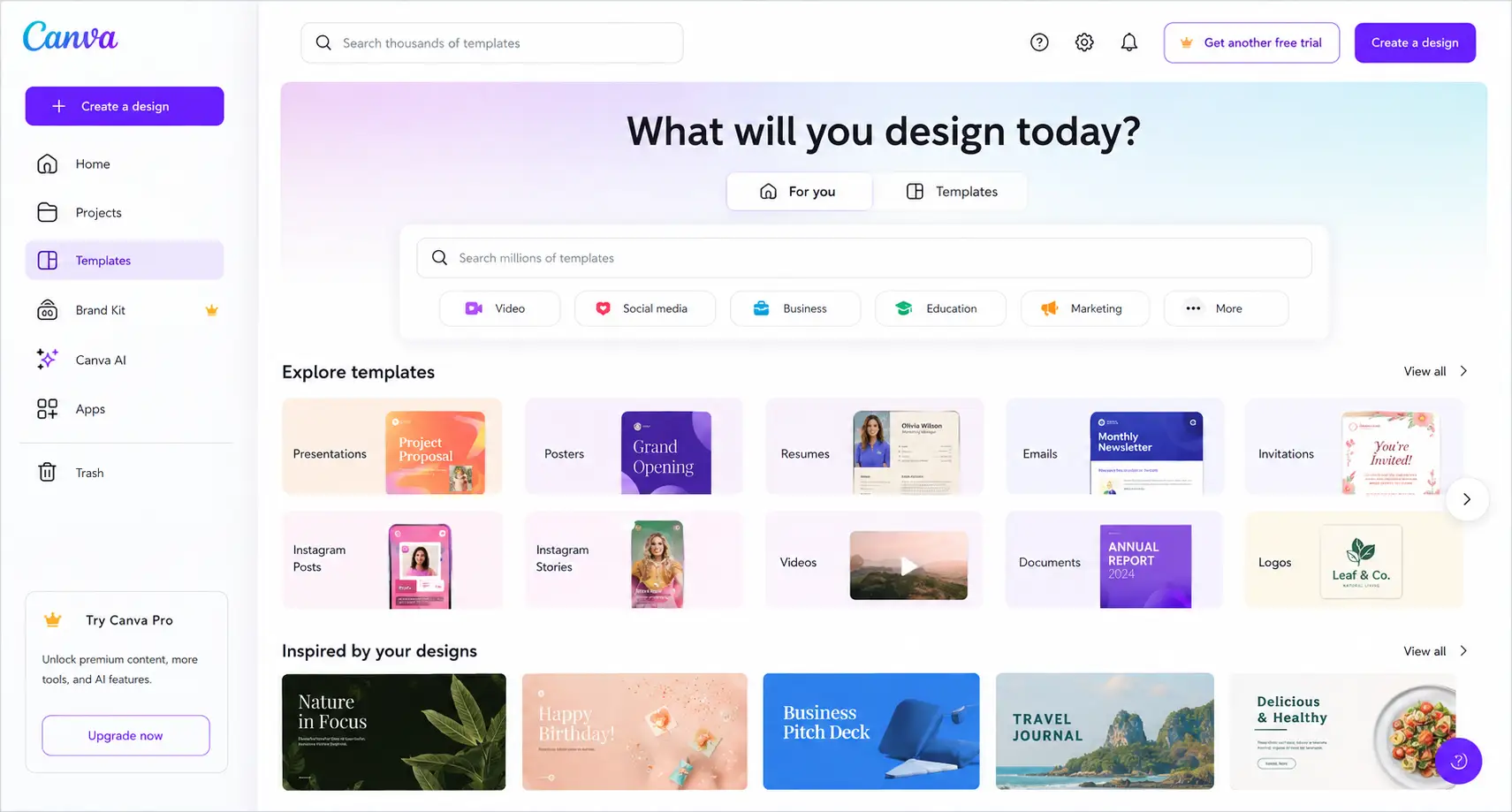This screenshot has width=1512, height=812.
Task: Click the Apps grid icon in sidebar
Action: click(48, 408)
